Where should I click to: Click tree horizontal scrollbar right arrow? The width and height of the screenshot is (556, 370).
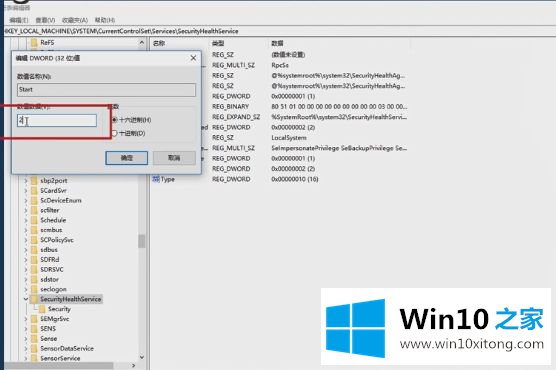(133, 365)
